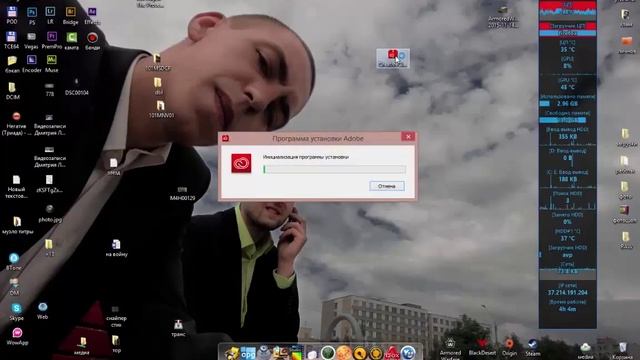Click the dark green sphere dock icon

pos(328,353)
